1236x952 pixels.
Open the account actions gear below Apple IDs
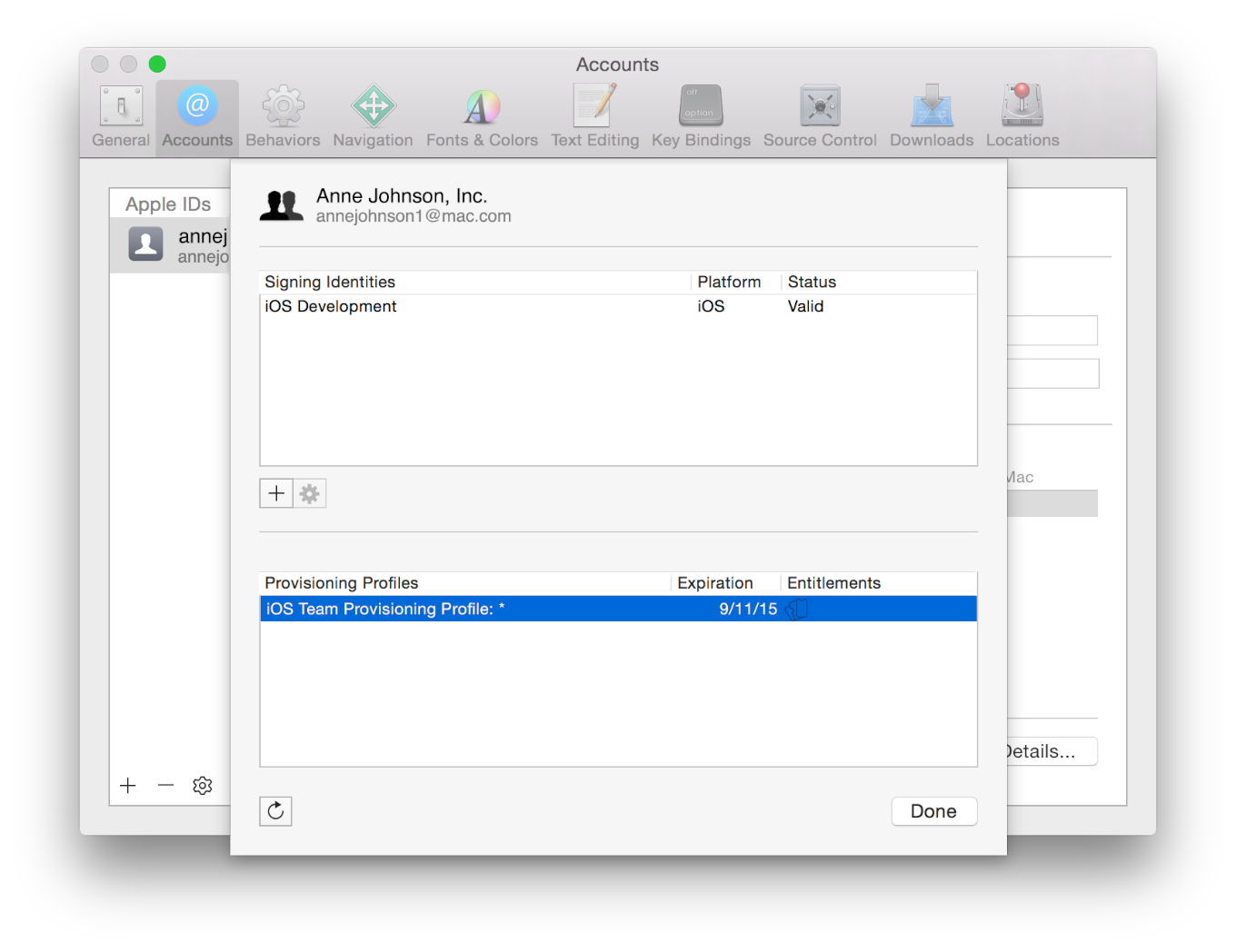[x=202, y=785]
